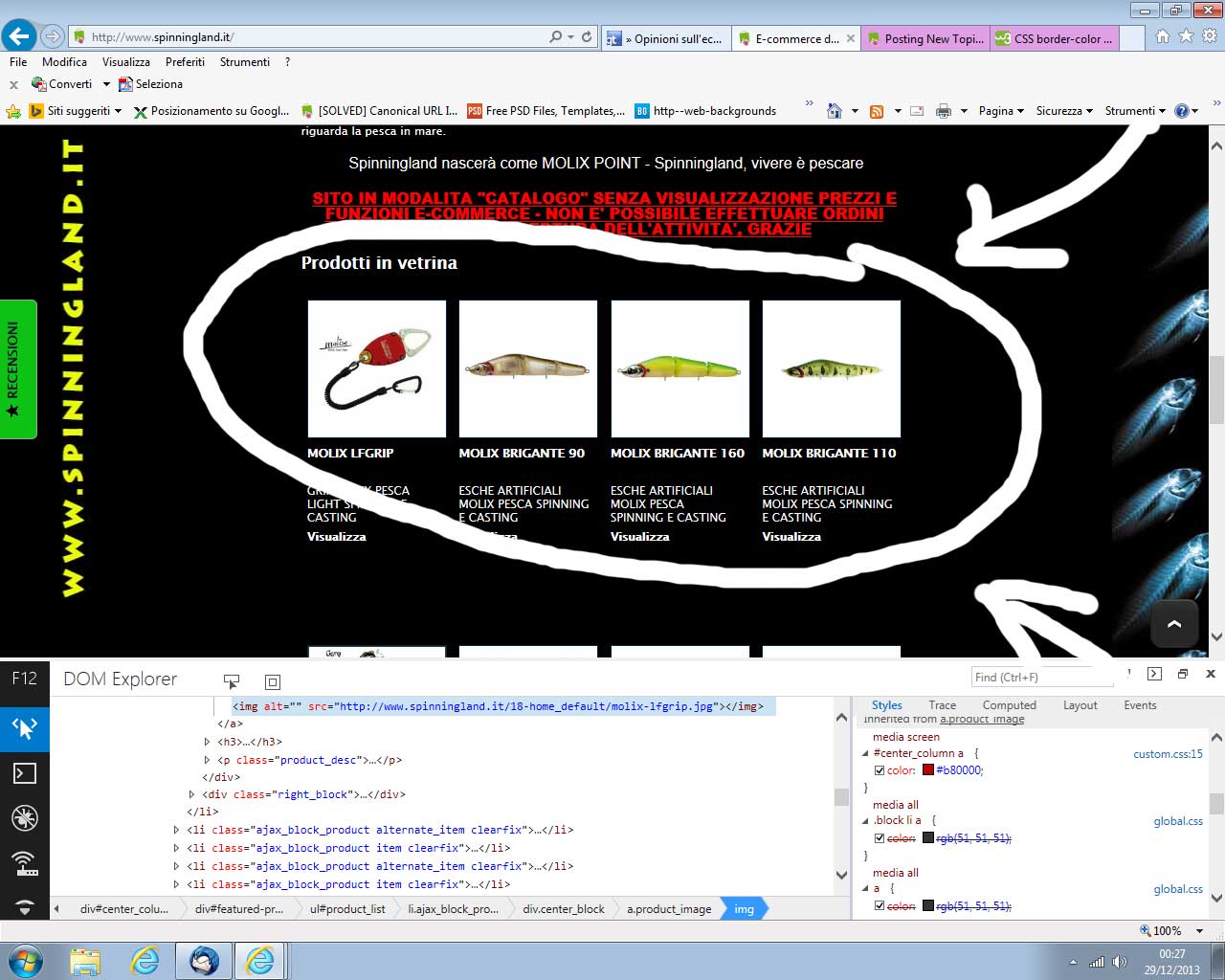Uncheck the #b80000 color property checkbox
The image size is (1225, 980).
point(880,770)
